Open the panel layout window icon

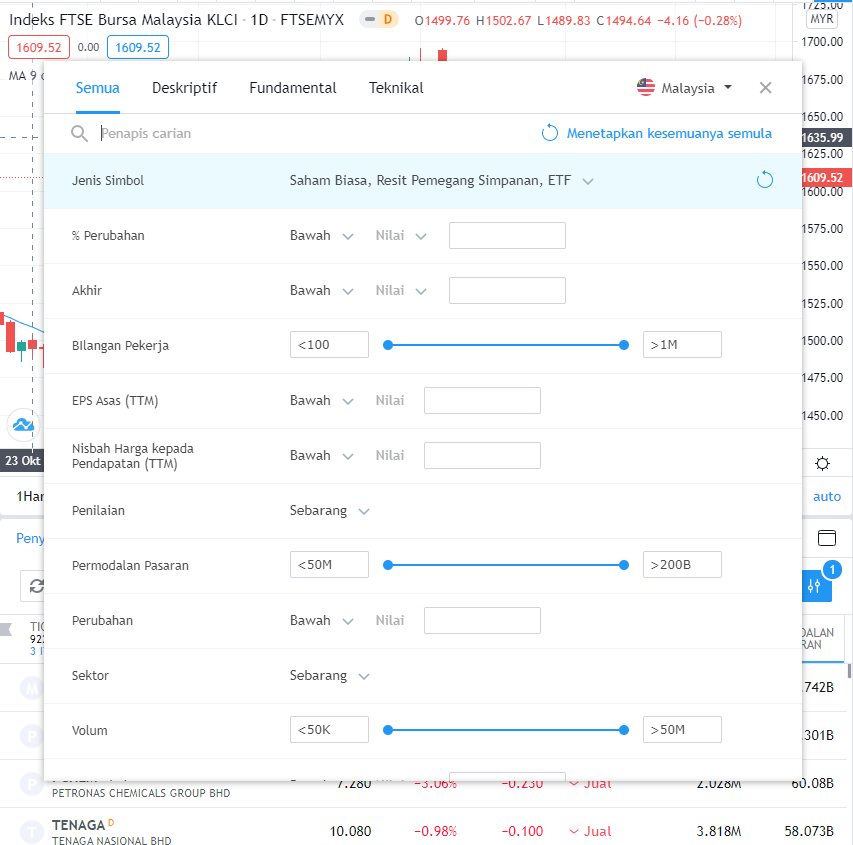coord(826,538)
